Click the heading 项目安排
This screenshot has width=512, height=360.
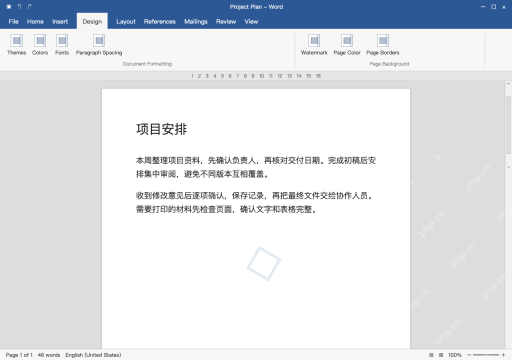162,129
